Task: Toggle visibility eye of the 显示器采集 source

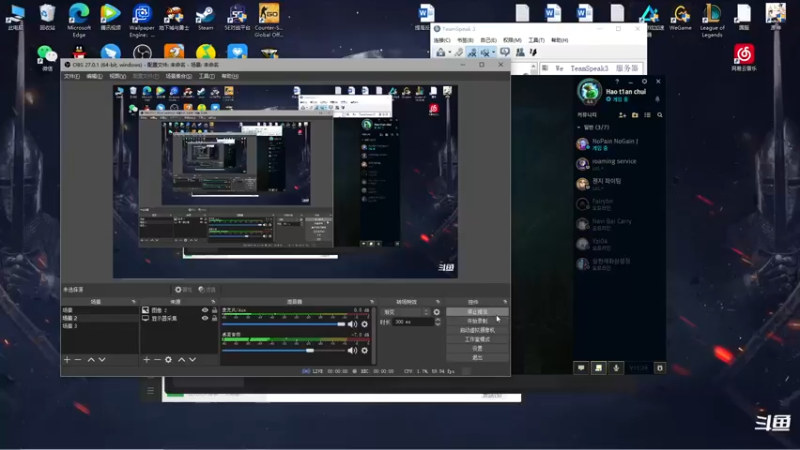Action: (x=205, y=318)
